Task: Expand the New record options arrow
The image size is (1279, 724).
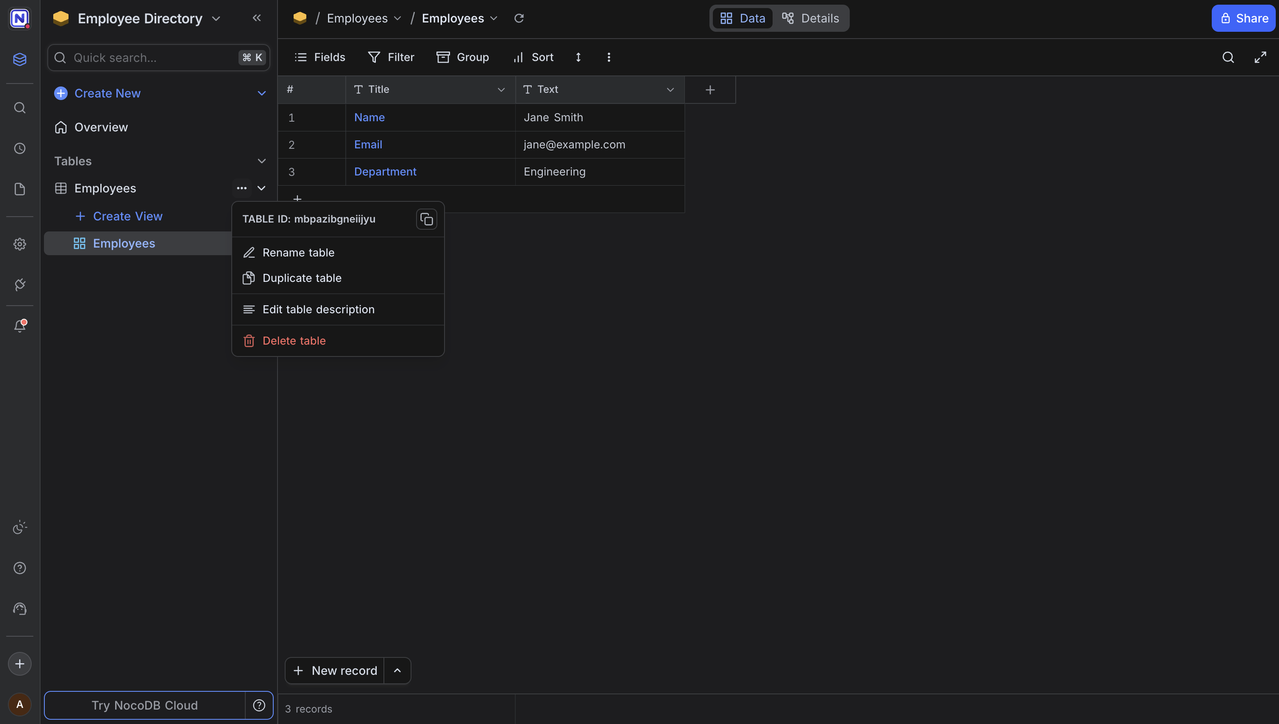Action: (x=395, y=670)
